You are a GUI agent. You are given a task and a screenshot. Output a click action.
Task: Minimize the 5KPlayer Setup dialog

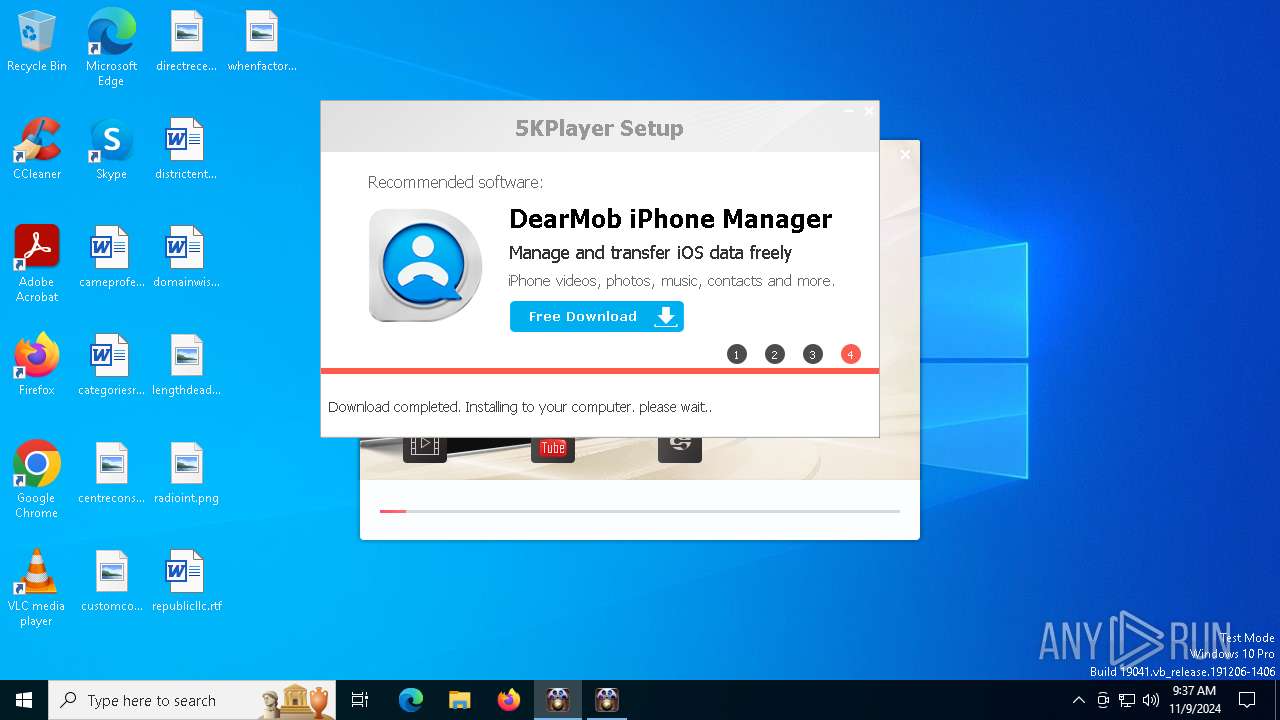coord(849,111)
